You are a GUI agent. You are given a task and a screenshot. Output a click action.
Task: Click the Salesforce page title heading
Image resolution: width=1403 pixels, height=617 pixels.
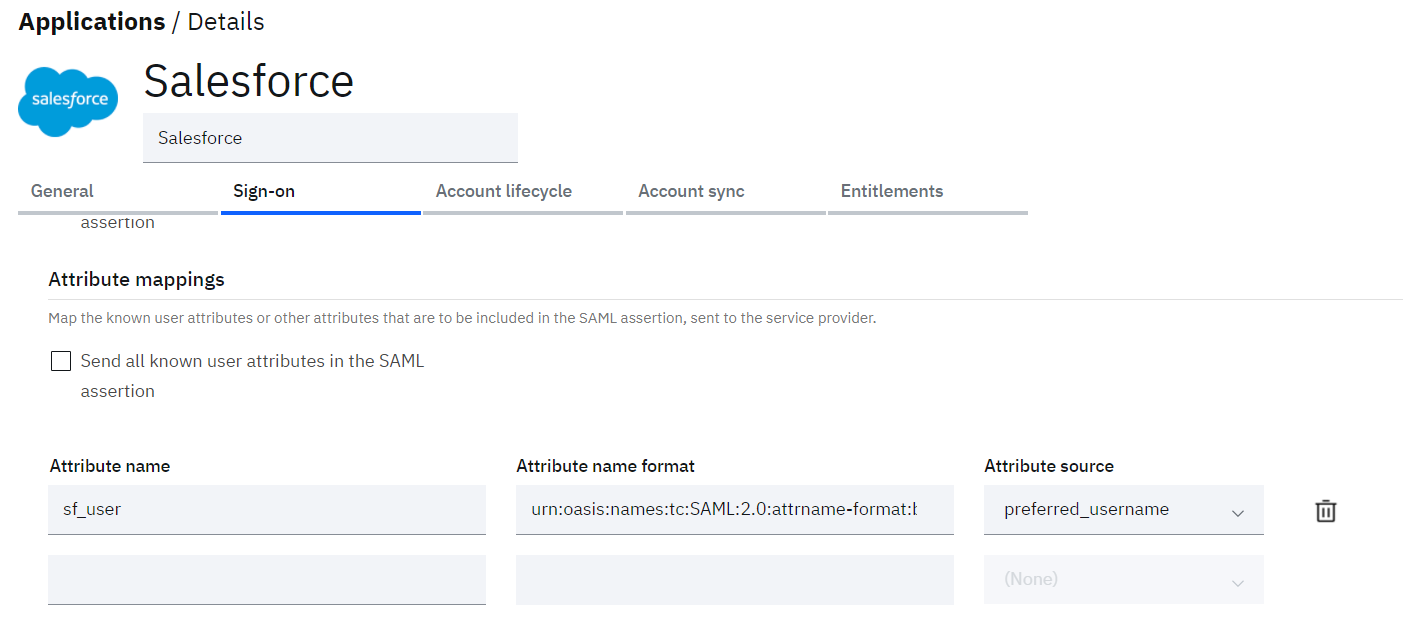pyautogui.click(x=249, y=81)
